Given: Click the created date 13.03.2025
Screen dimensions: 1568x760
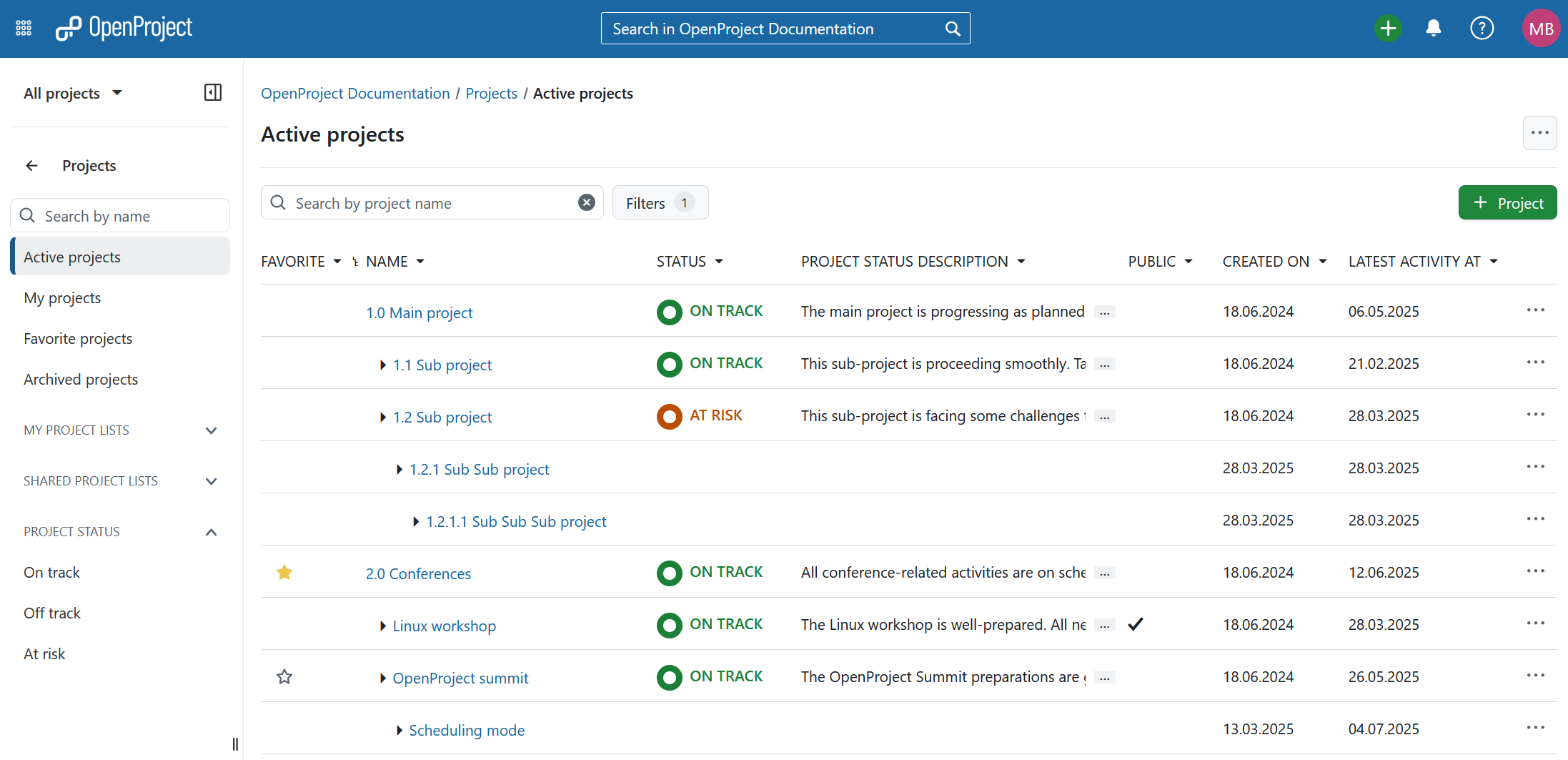Looking at the screenshot, I should tap(1258, 729).
